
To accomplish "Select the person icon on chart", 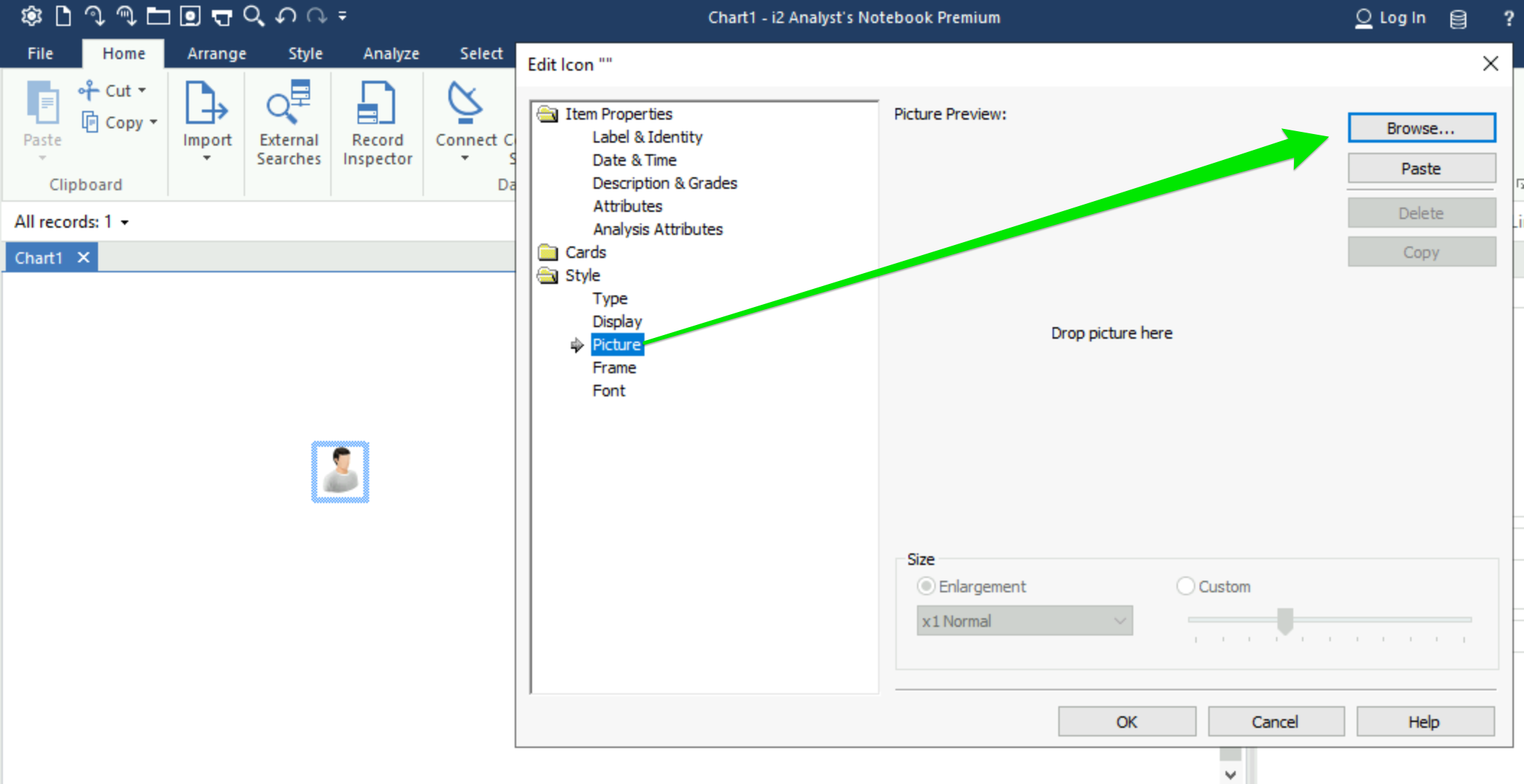I will click(340, 471).
